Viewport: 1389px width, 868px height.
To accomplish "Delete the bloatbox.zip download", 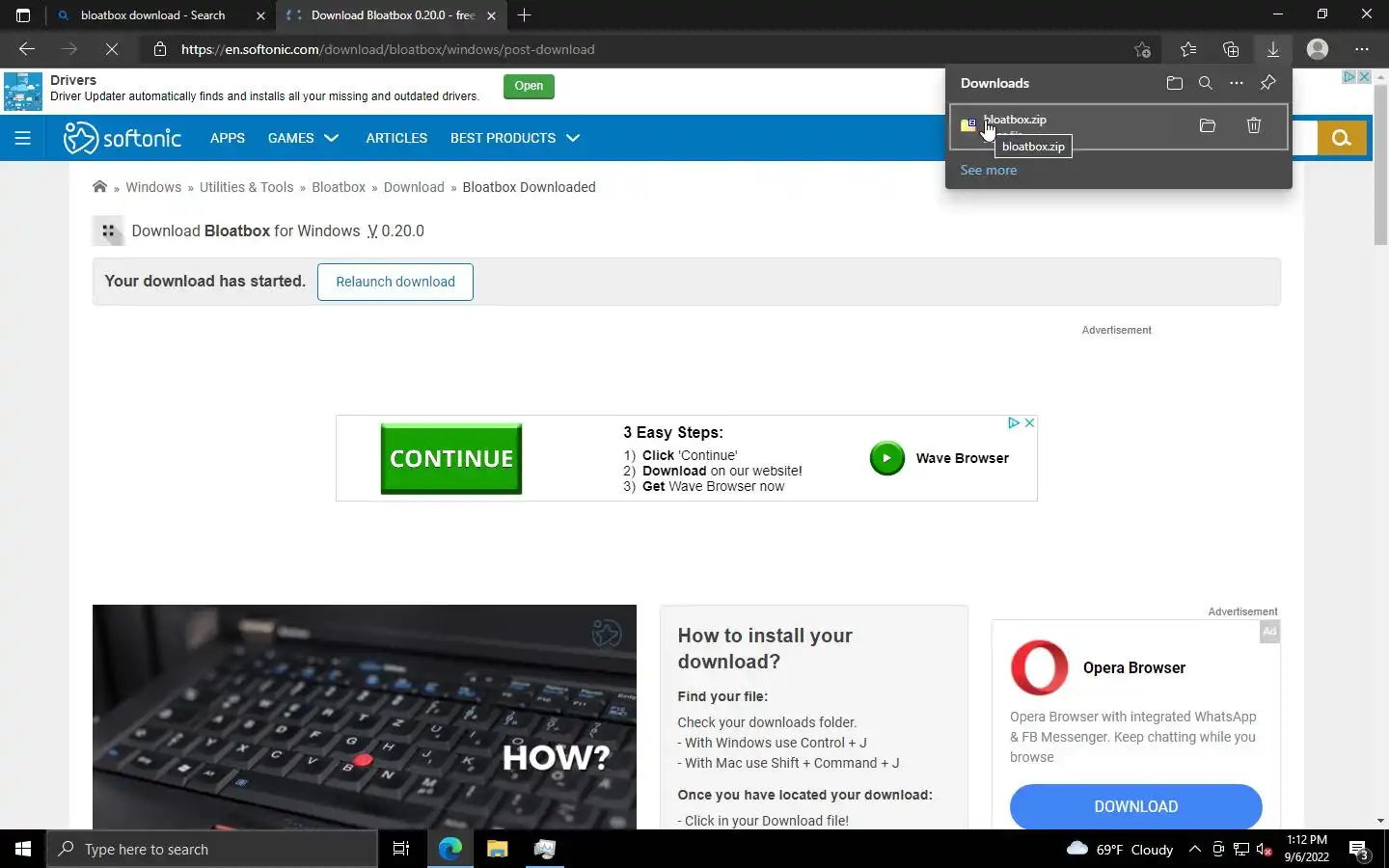I will [x=1254, y=125].
